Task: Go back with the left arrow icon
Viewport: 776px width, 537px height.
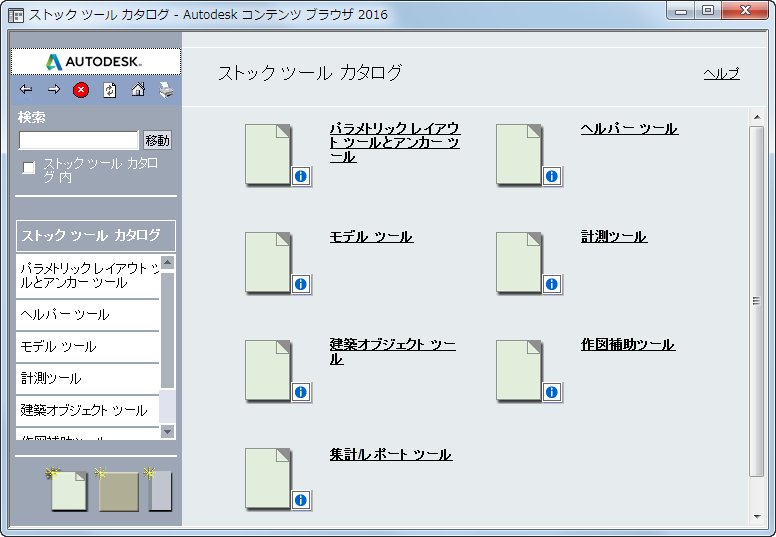Action: [26, 90]
